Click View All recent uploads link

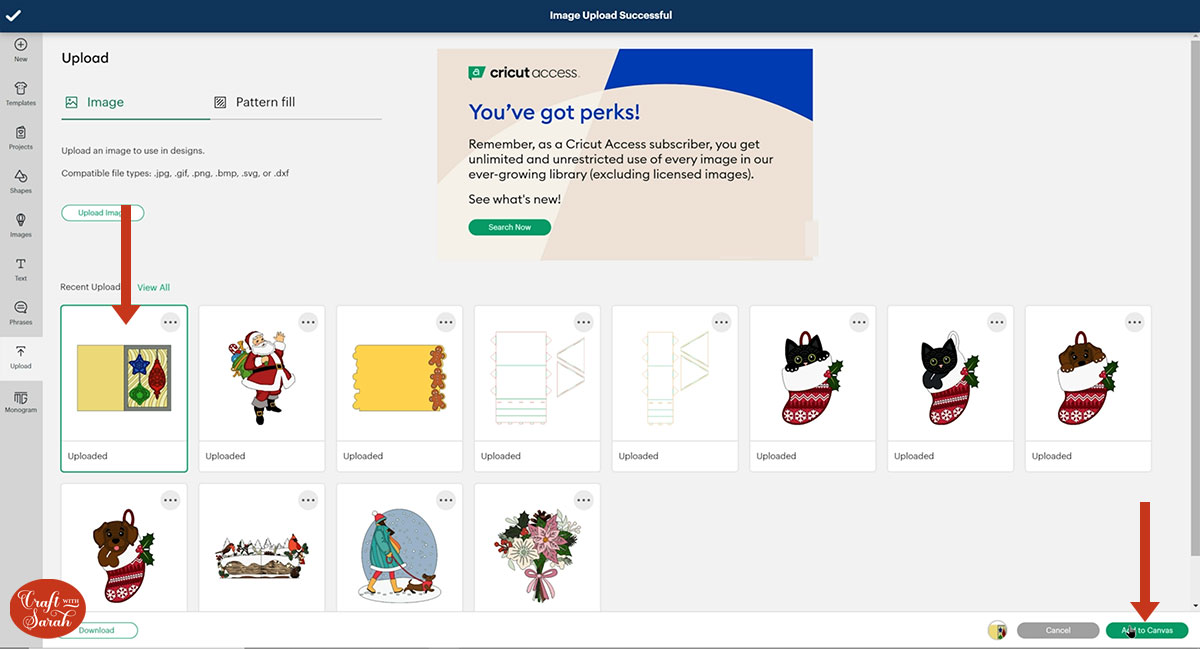point(153,288)
